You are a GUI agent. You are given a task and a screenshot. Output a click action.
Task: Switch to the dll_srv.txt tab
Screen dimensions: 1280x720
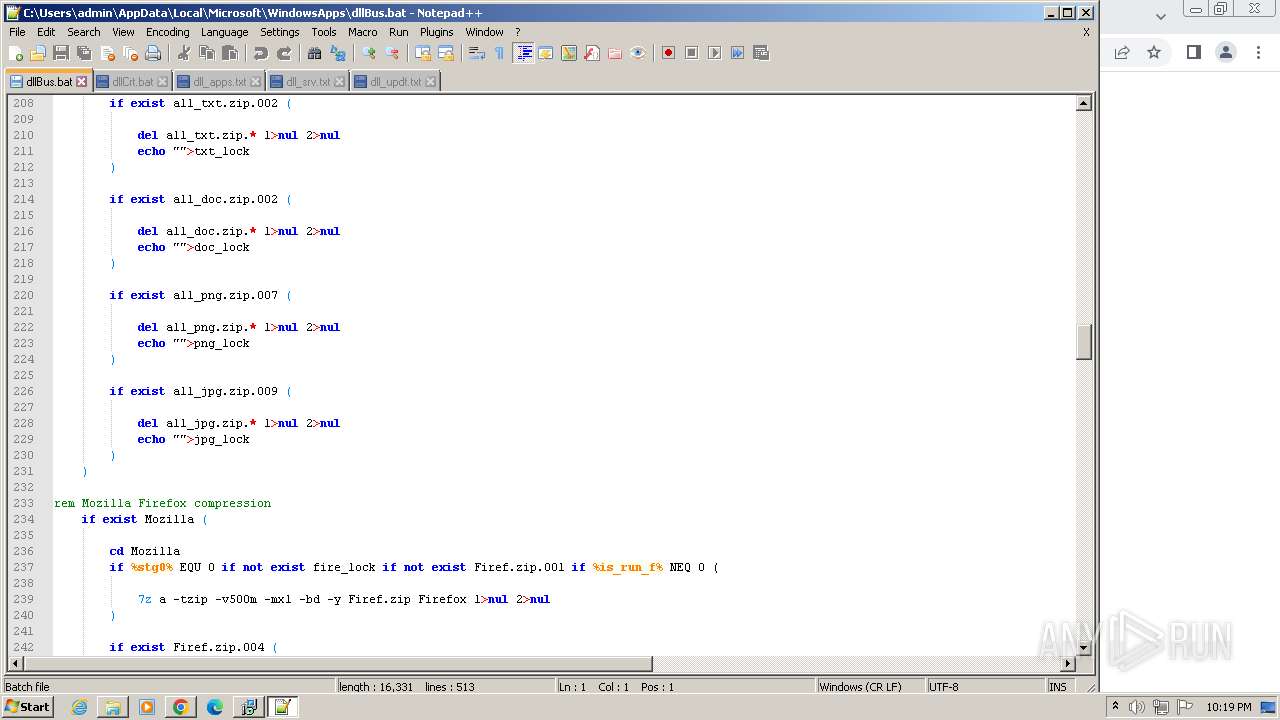(x=307, y=82)
